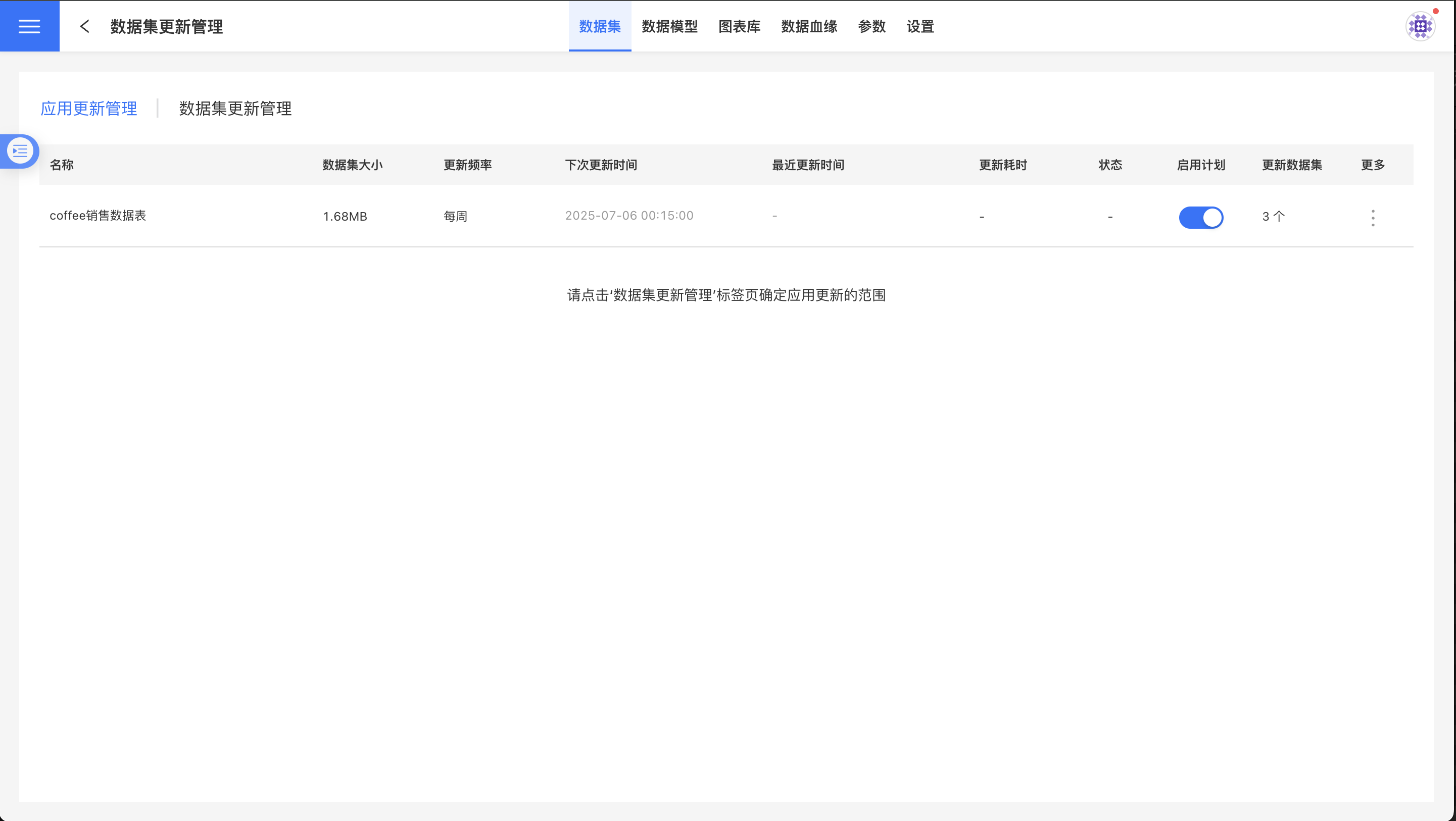Disable the coffee dataset update plan toggle

(x=1200, y=218)
